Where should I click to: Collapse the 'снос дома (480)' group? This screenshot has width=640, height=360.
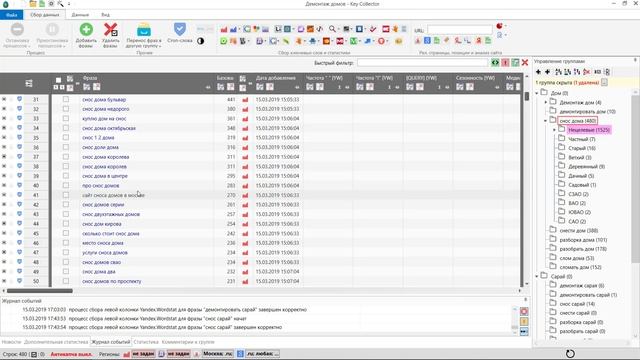click(x=546, y=121)
